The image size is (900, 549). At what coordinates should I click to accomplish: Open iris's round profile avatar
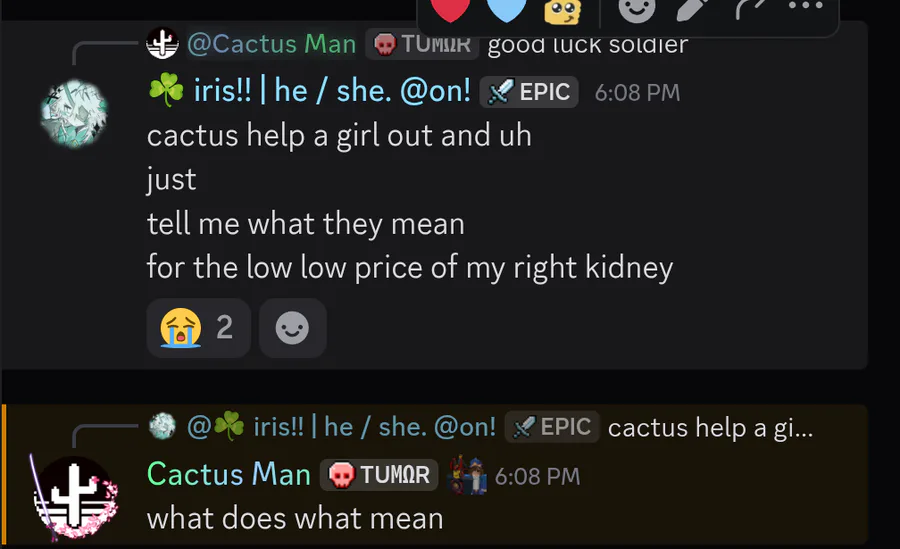73,113
